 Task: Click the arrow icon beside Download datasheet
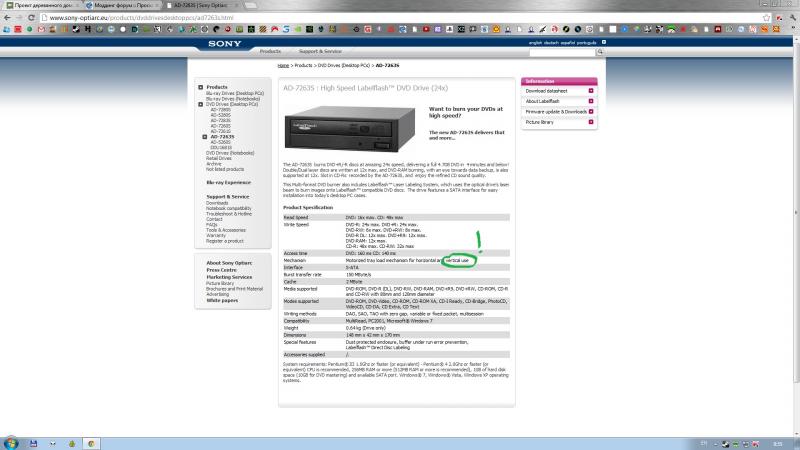[x=591, y=91]
